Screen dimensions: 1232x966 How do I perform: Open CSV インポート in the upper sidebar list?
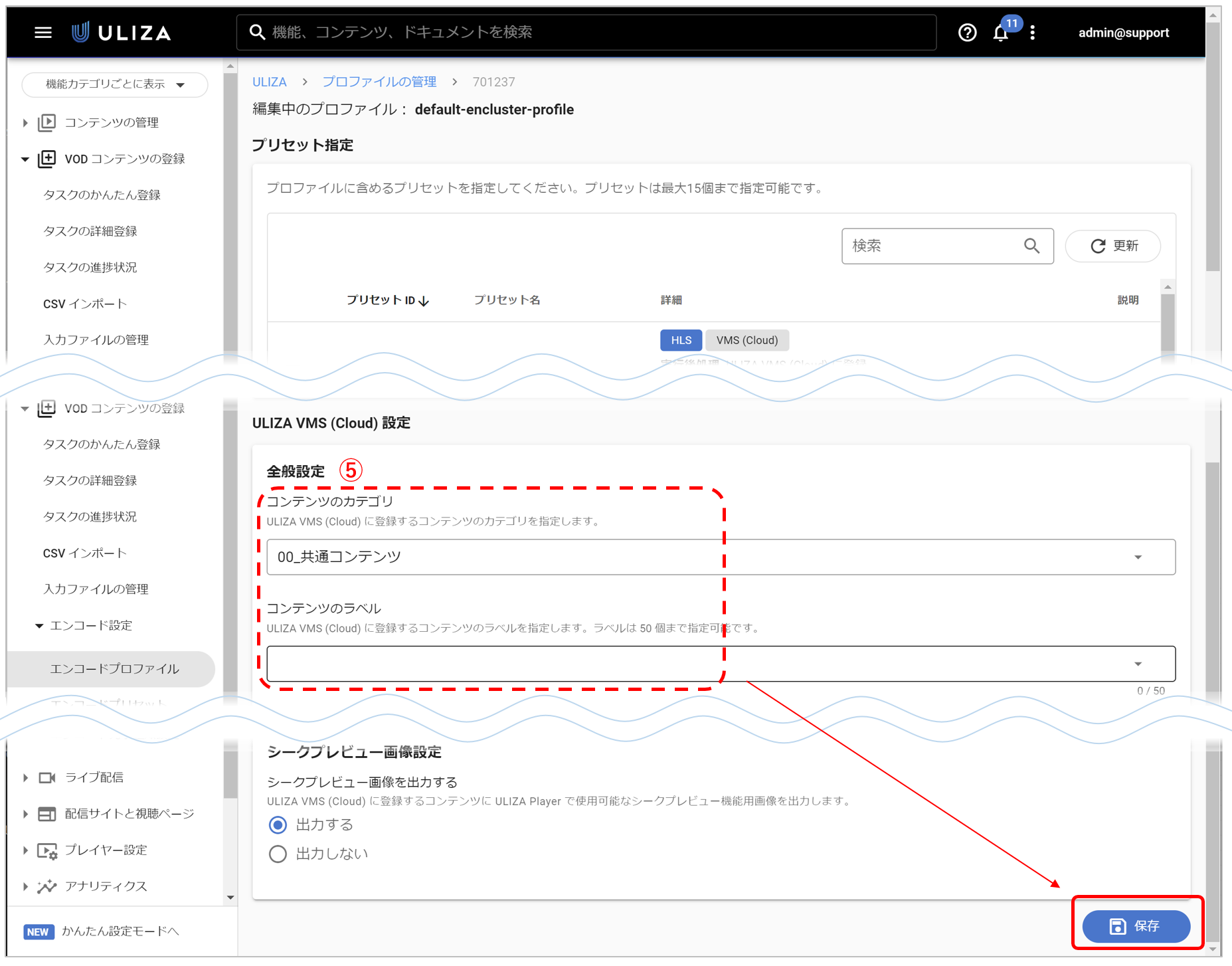85,304
